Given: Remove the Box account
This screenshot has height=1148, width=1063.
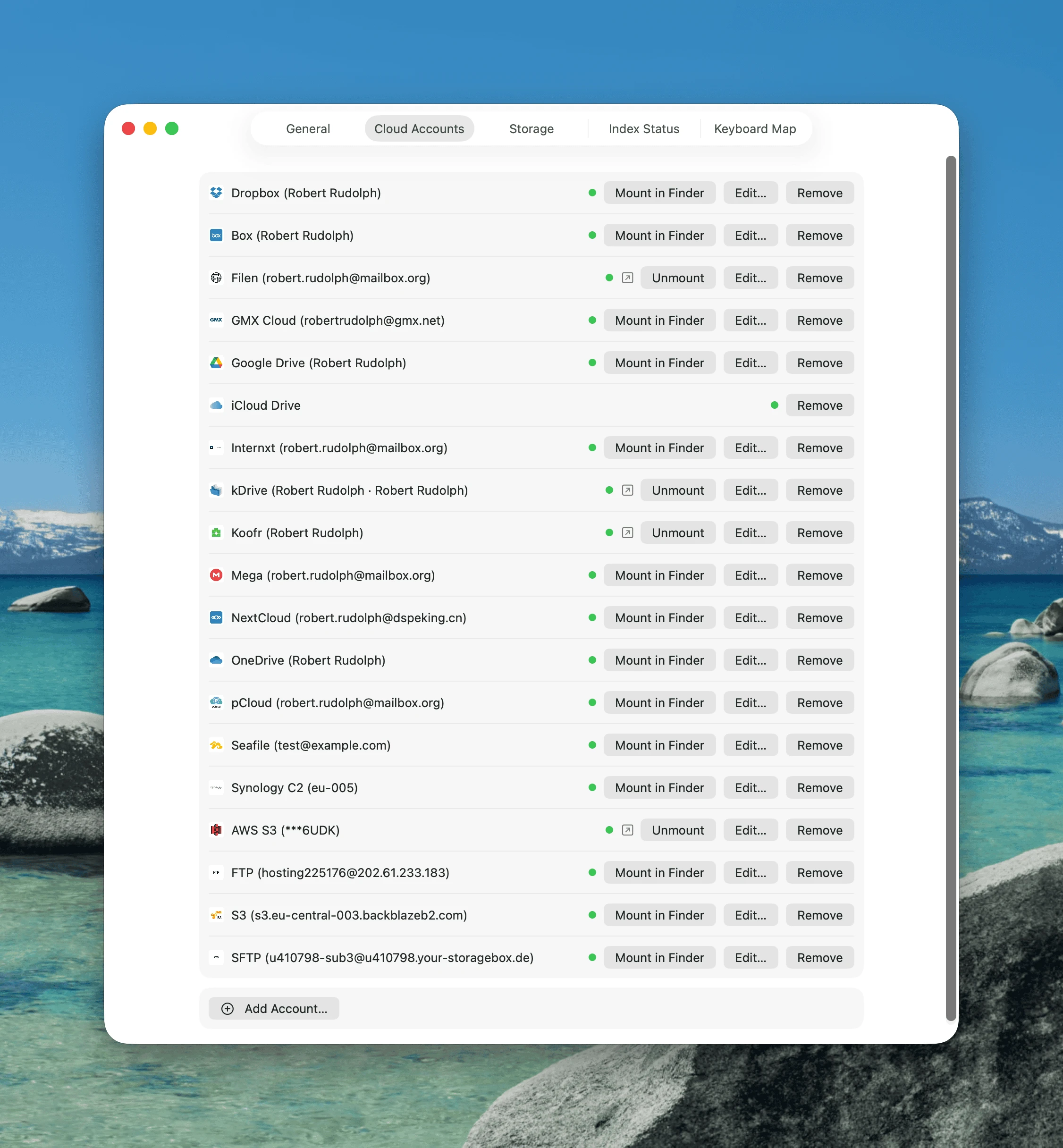Looking at the screenshot, I should point(820,235).
